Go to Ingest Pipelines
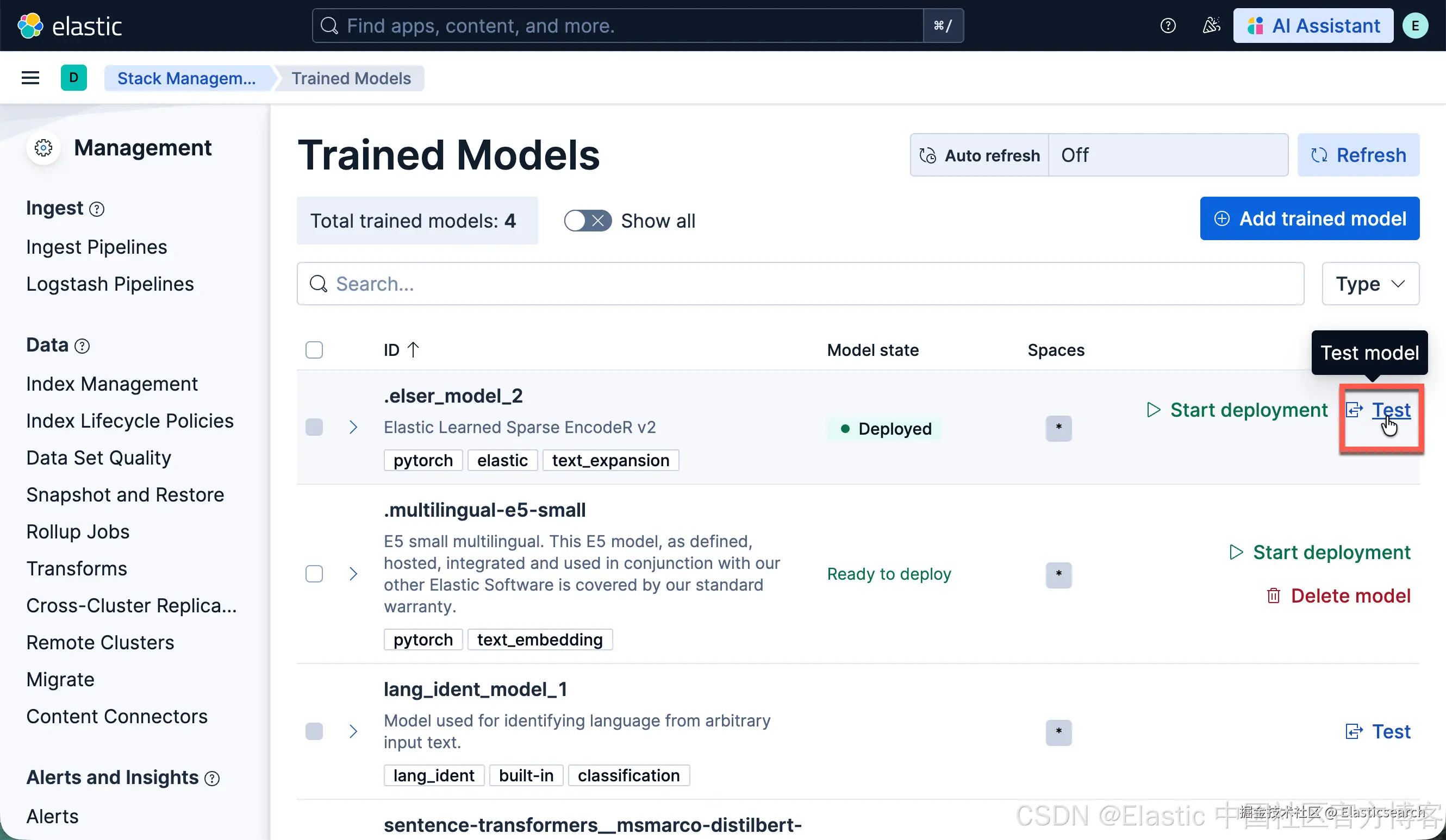Viewport: 1446px width, 840px height. [96, 247]
